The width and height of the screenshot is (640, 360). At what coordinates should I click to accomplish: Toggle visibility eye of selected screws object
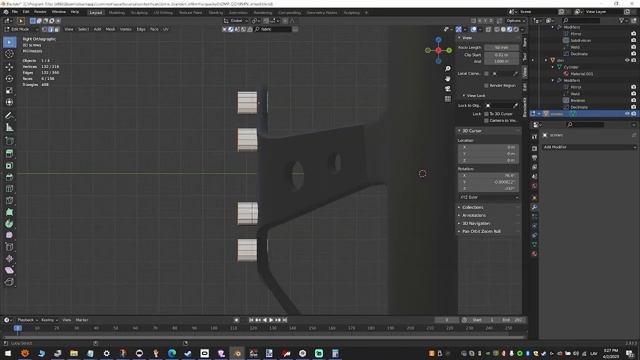pyautogui.click(x=627, y=114)
